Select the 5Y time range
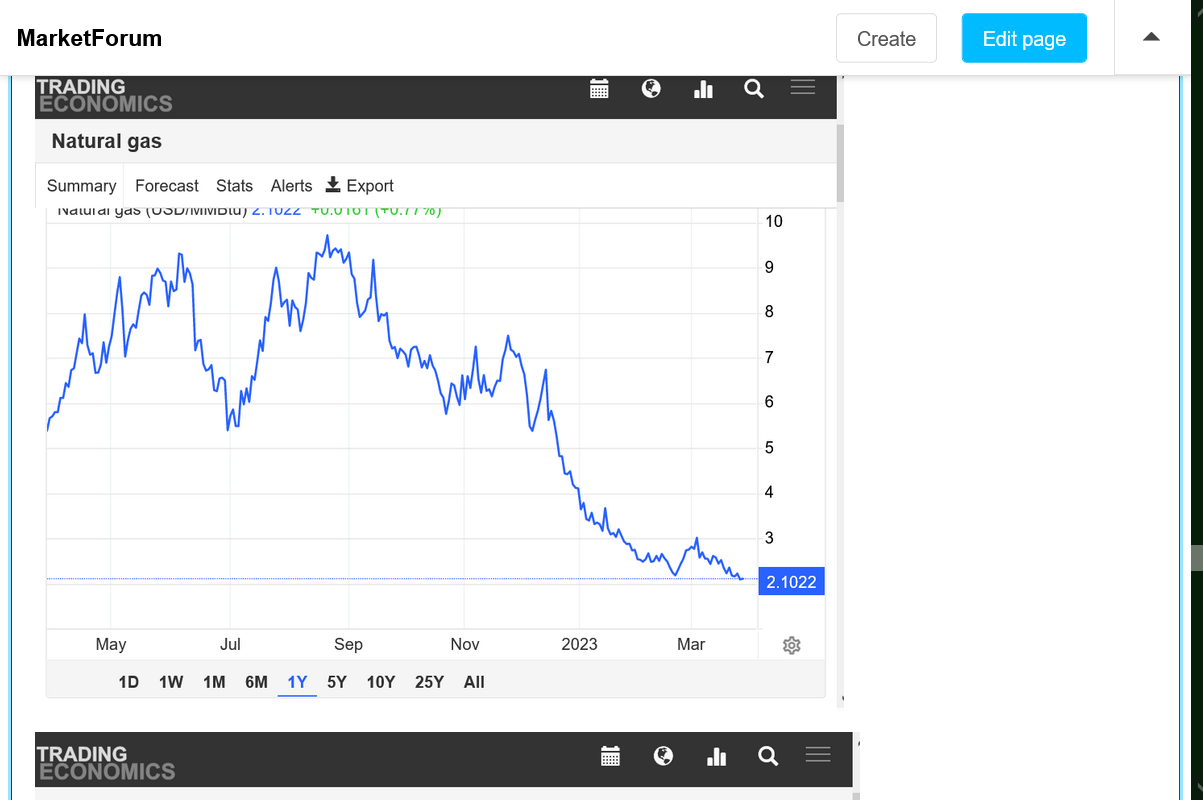Viewport: 1203px width, 808px height. pos(337,682)
